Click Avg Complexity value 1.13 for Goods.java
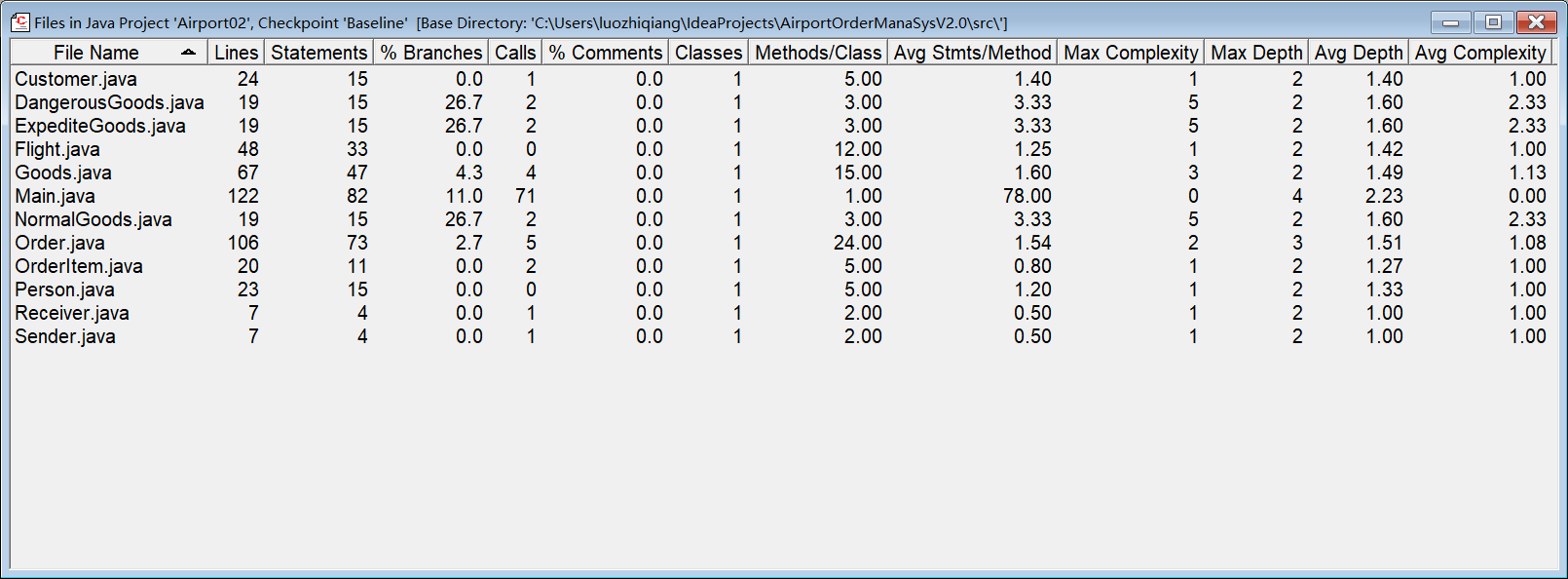 tap(1527, 173)
